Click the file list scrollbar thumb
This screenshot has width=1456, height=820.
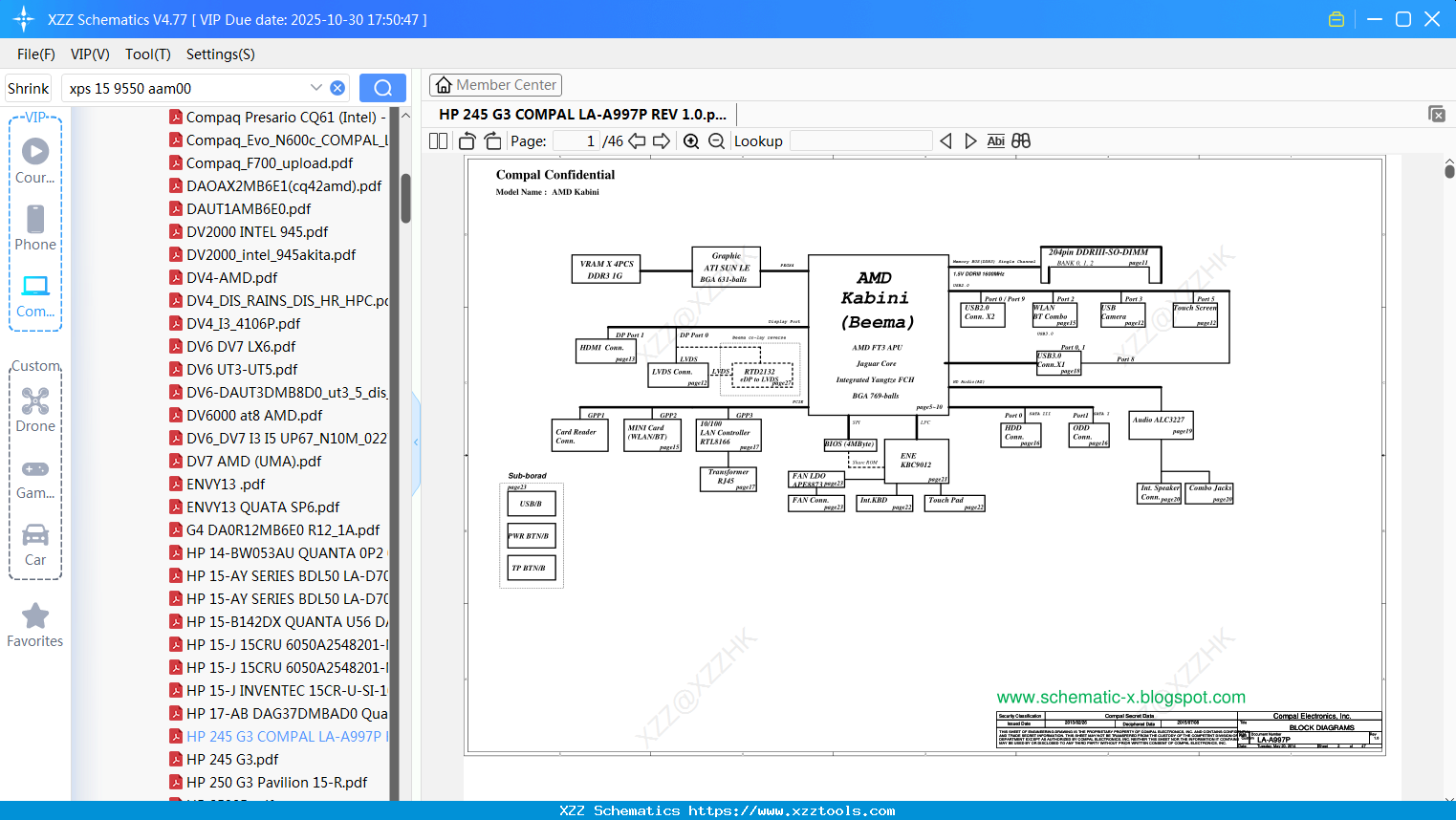point(405,198)
